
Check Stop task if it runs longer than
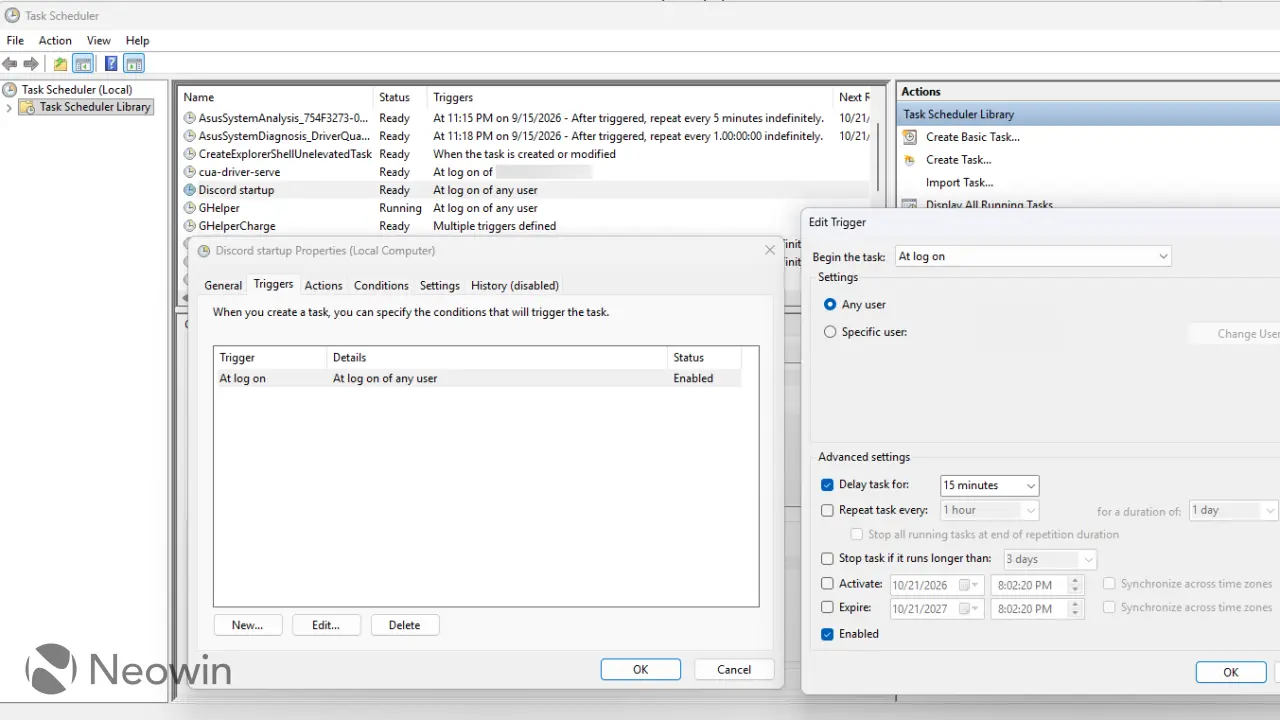coord(827,559)
